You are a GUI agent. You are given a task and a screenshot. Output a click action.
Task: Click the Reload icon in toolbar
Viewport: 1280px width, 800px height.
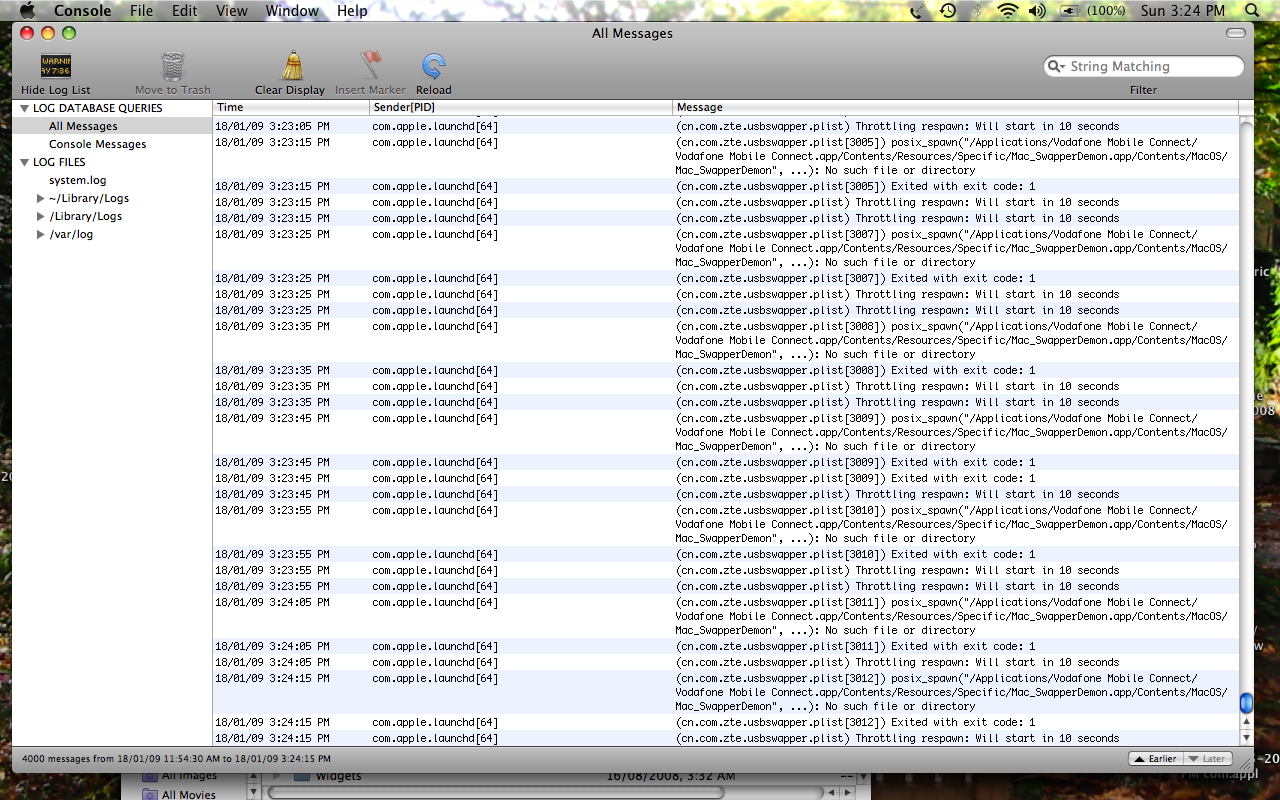coord(433,67)
